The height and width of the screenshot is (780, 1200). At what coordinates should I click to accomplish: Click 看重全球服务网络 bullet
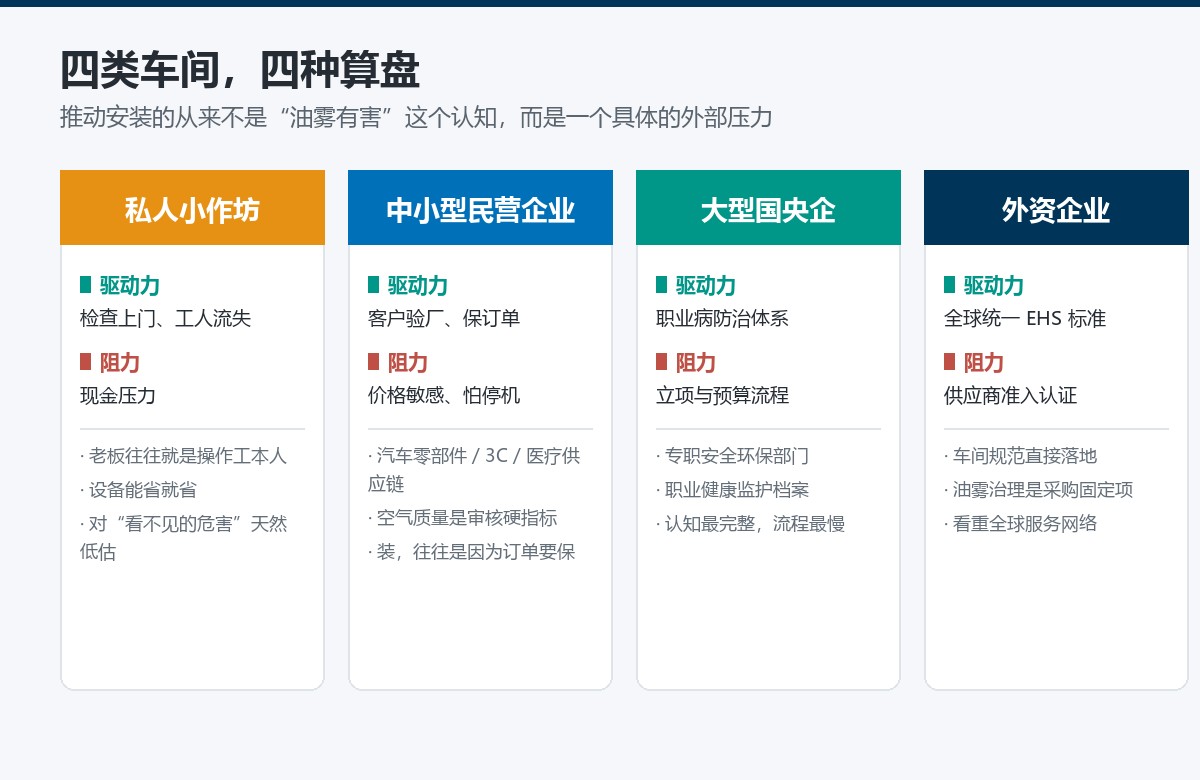pos(1020,524)
